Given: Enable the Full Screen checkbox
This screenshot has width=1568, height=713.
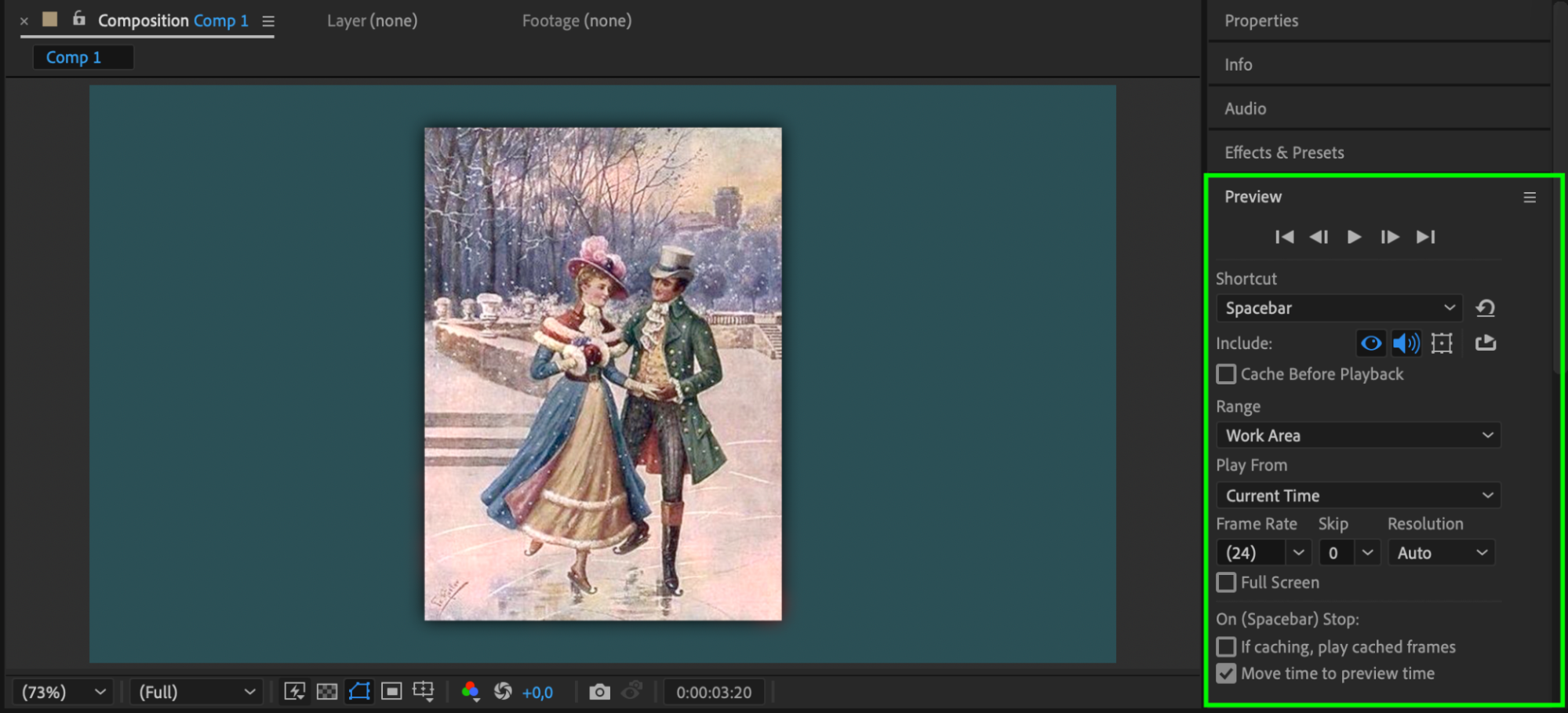Looking at the screenshot, I should (x=1226, y=583).
